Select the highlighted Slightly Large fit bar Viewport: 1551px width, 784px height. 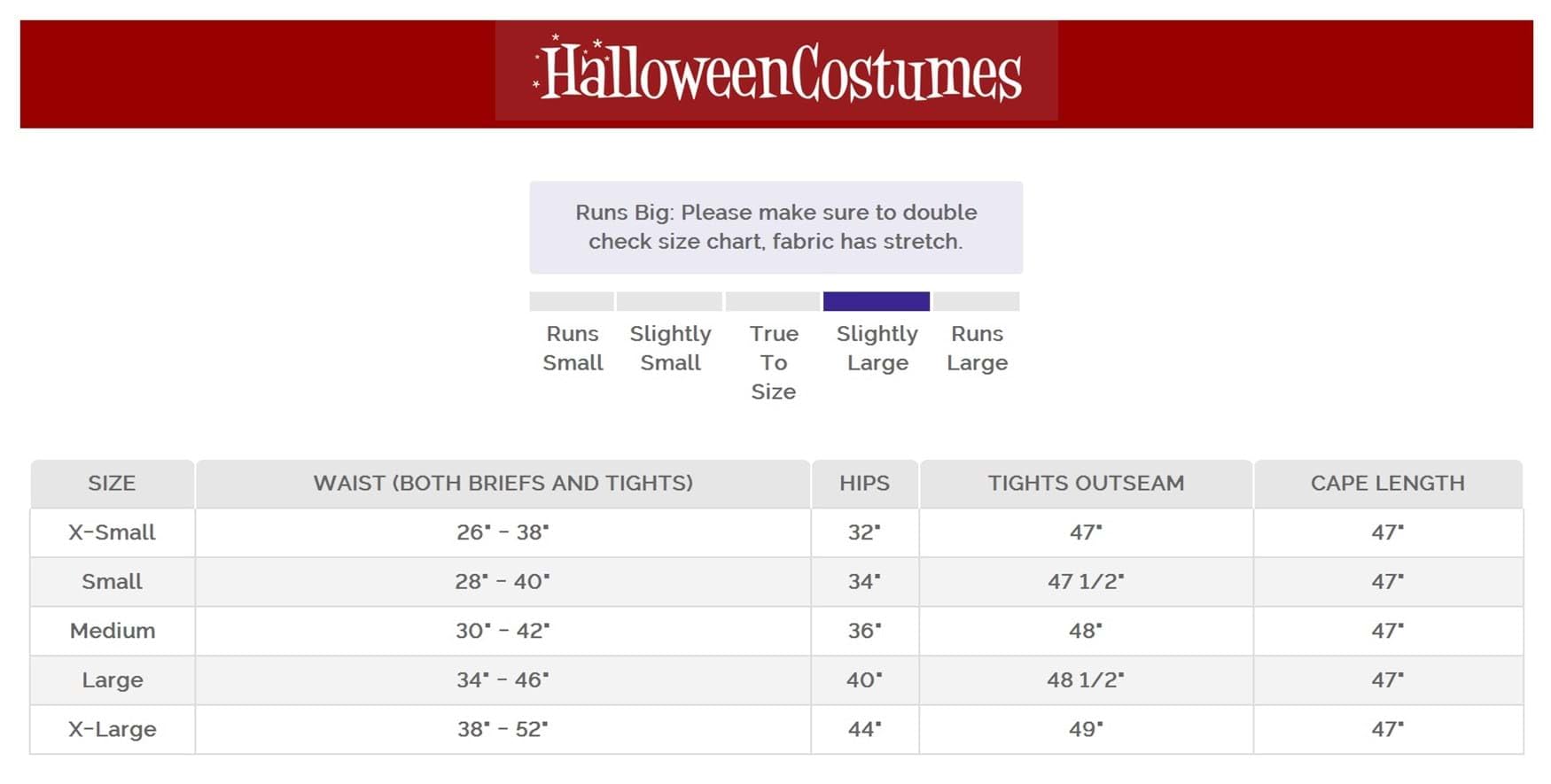click(x=876, y=301)
